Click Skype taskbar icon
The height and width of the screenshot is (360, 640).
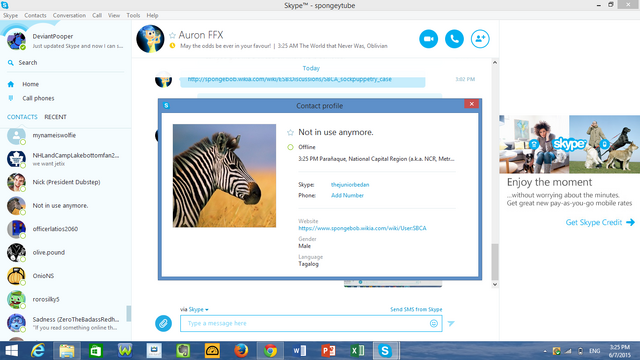point(385,351)
